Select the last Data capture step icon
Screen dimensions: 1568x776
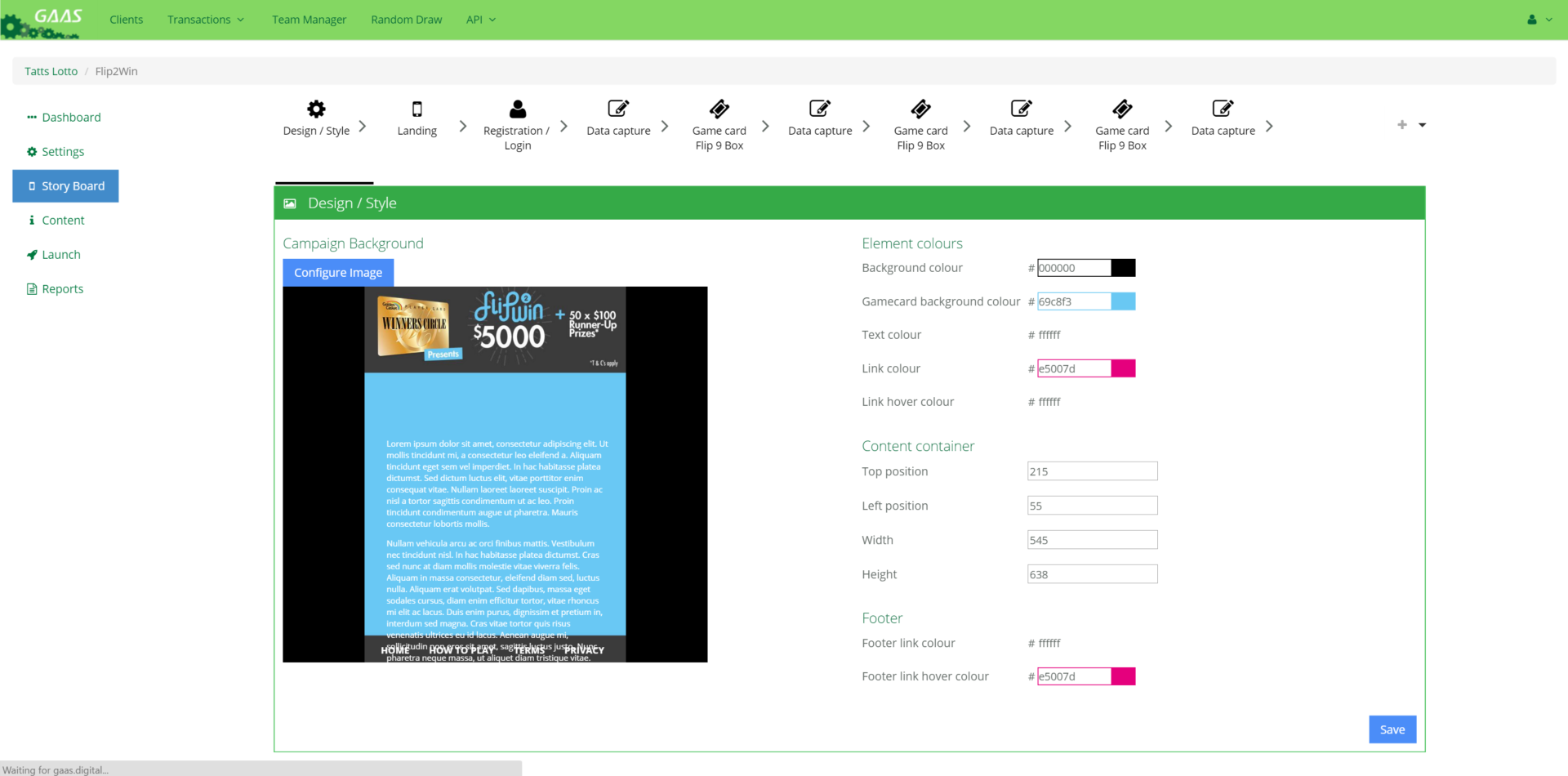[x=1223, y=109]
